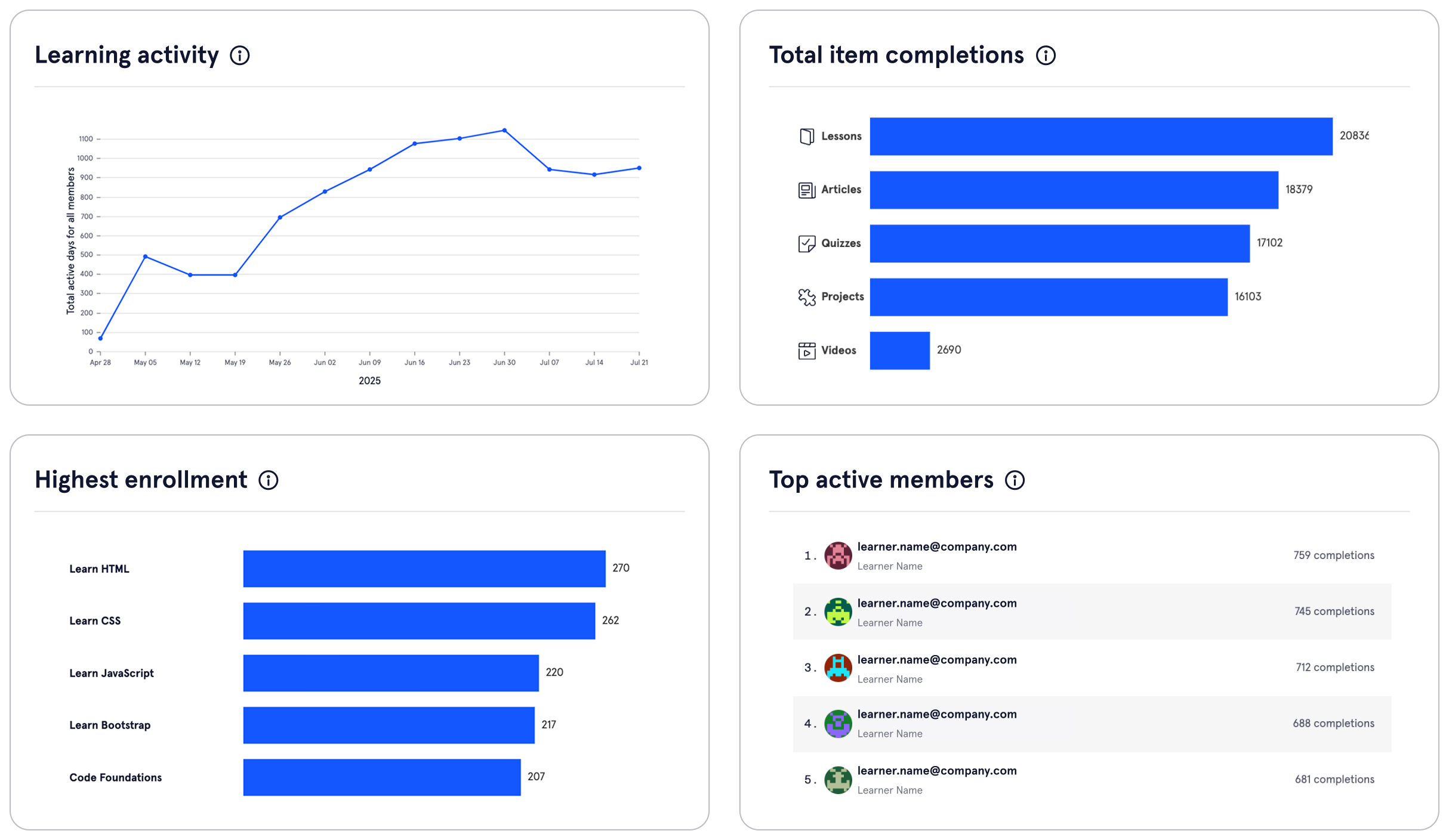
Task: Select the rank 4 learner email
Action: (937, 715)
